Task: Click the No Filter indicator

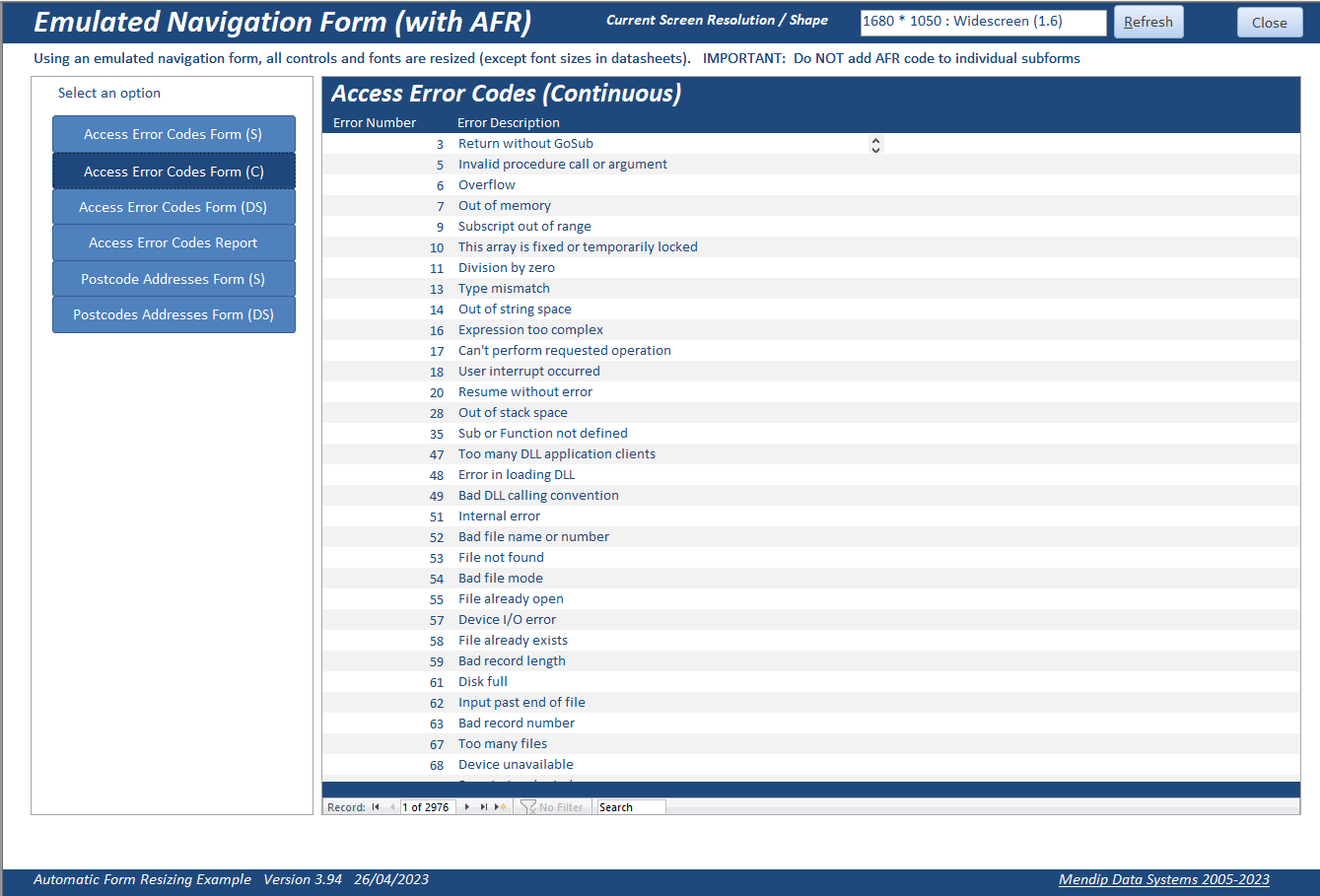Action: click(x=552, y=807)
